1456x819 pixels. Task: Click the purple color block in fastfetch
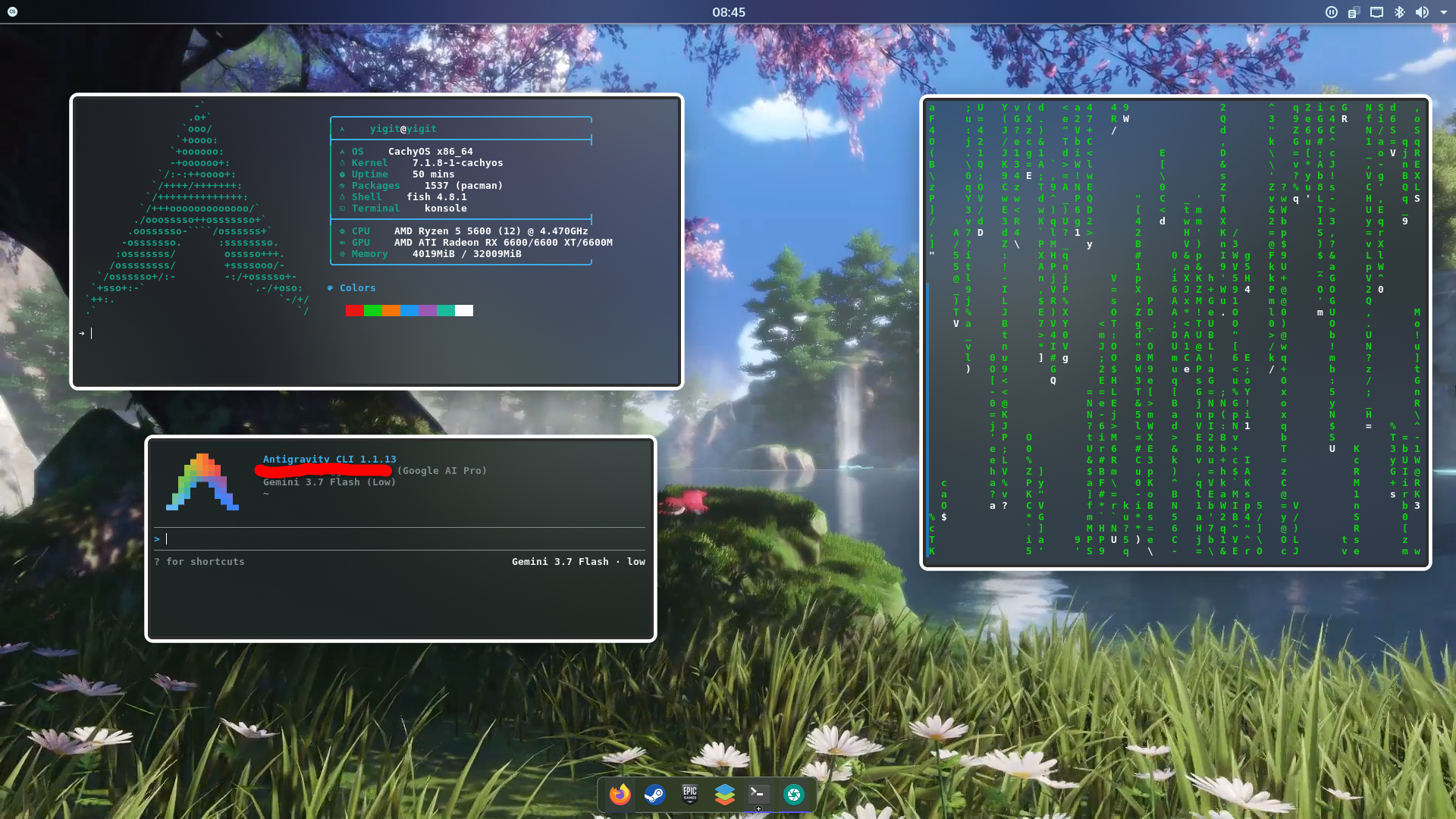[x=427, y=310]
